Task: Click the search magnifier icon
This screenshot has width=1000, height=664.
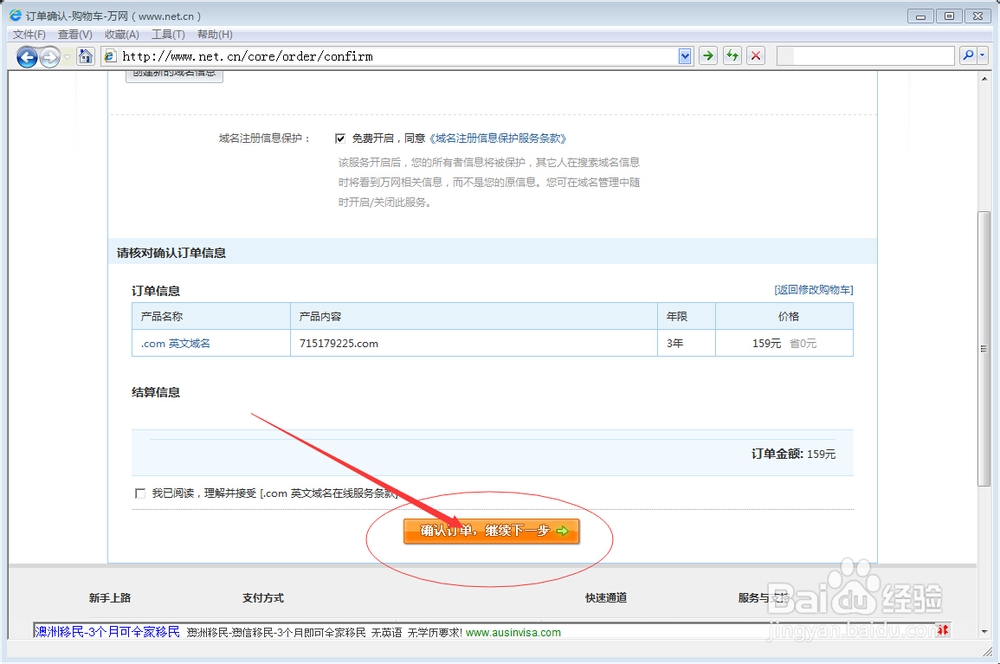Action: 968,56
